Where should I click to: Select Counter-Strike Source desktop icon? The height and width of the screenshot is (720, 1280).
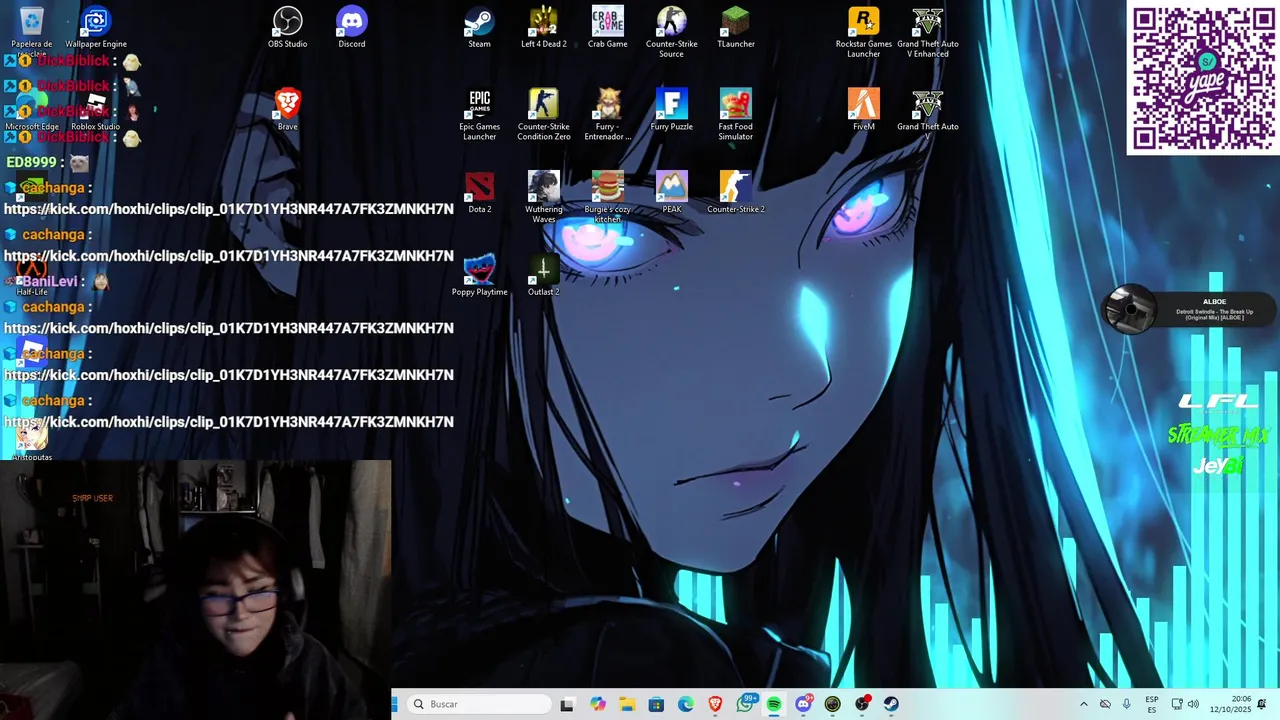(x=672, y=32)
